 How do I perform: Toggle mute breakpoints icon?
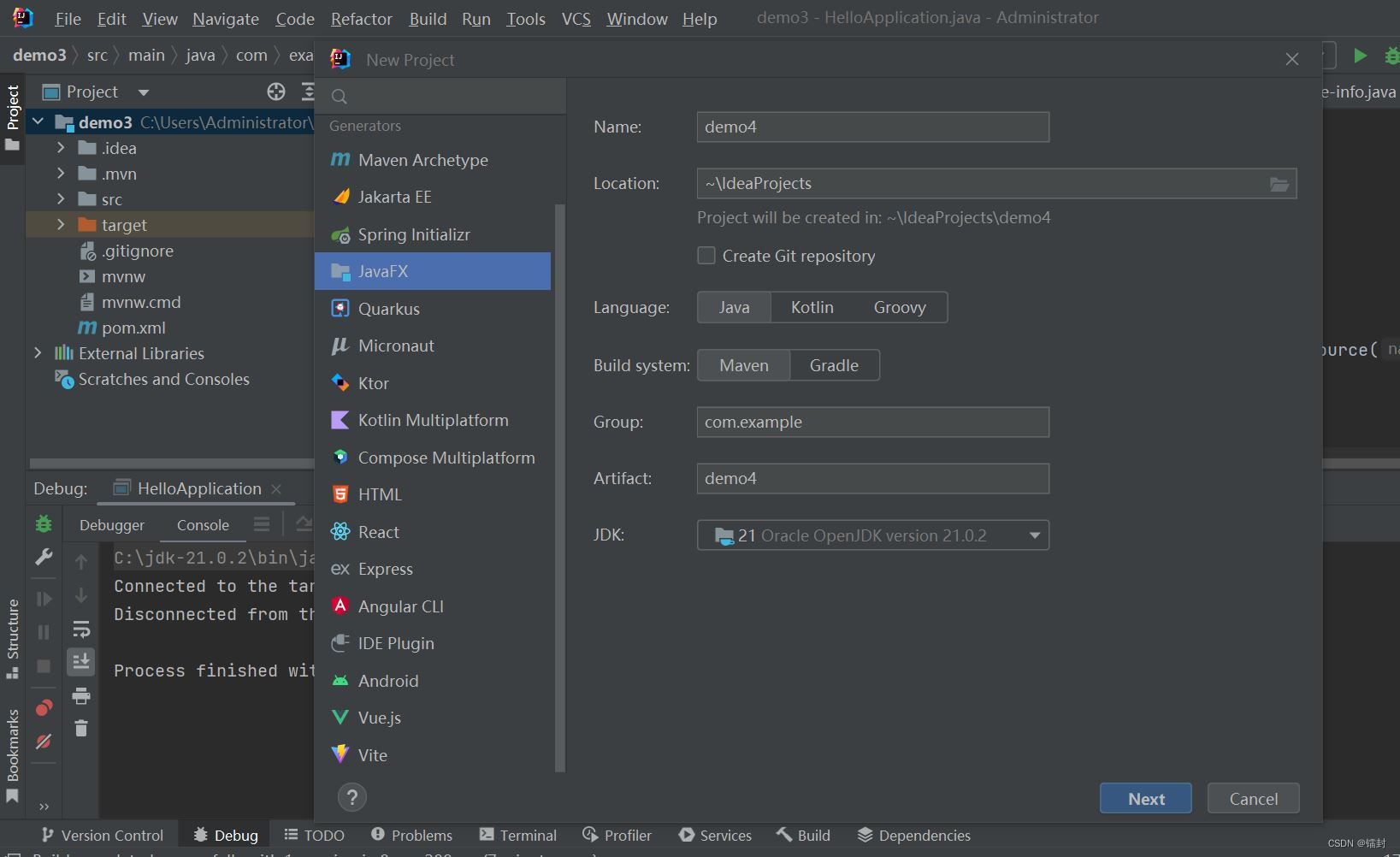click(44, 742)
